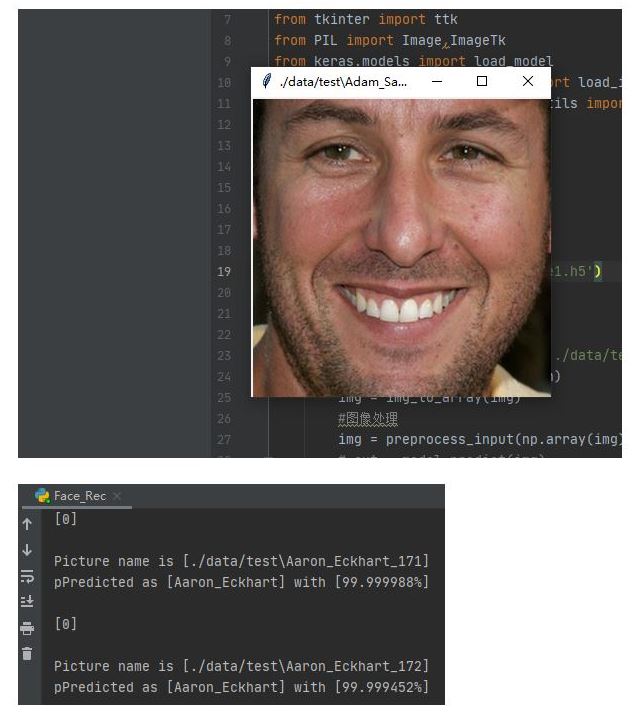637x719 pixels.
Task: Click the Aaron_Eckhart_171 path in console
Action: 305,561
